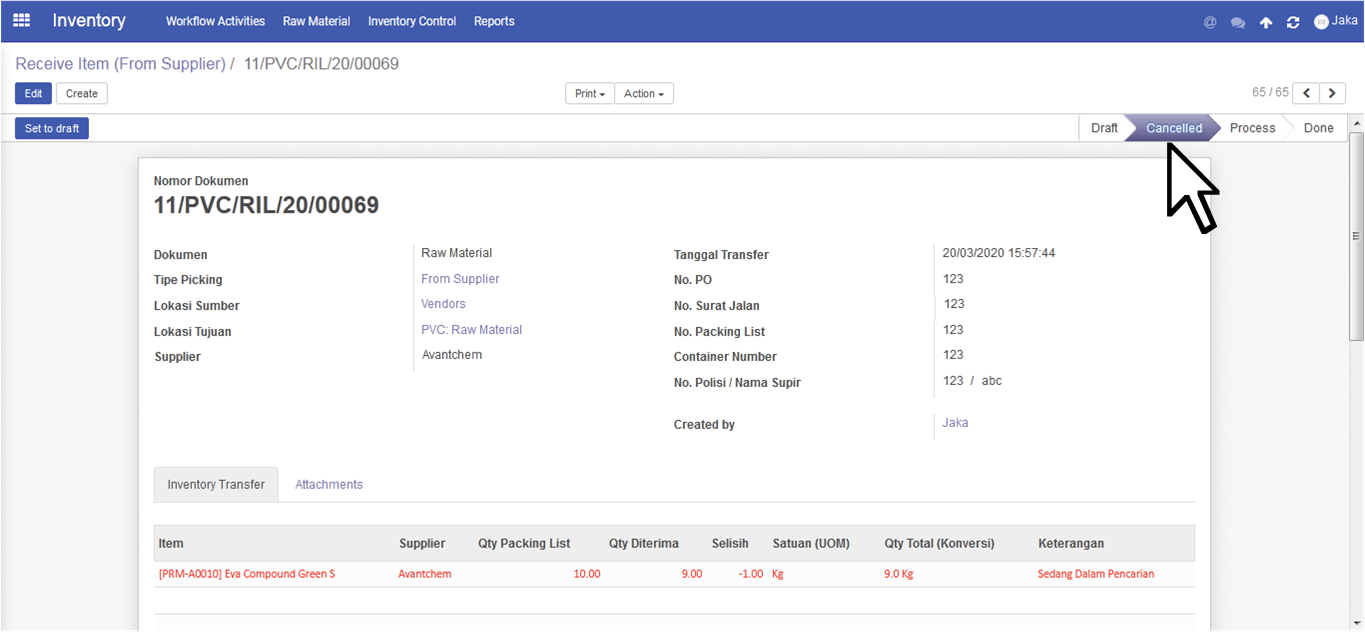Screen dimensions: 1365x632
Task: Expand the Print dropdown
Action: pos(590,93)
